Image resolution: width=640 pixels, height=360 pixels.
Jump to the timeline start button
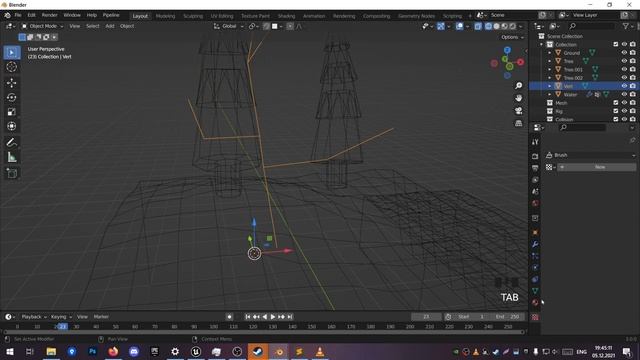coord(248,317)
